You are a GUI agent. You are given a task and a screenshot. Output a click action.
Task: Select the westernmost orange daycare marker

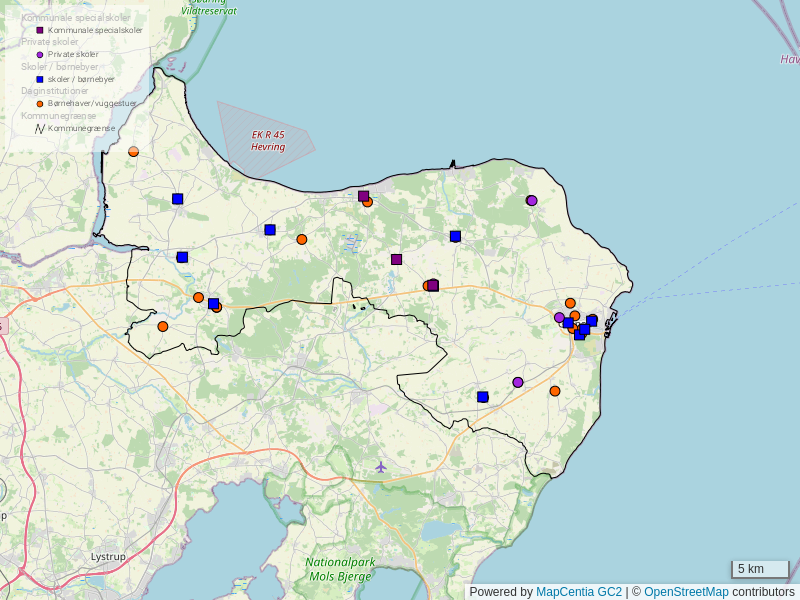tap(133, 151)
